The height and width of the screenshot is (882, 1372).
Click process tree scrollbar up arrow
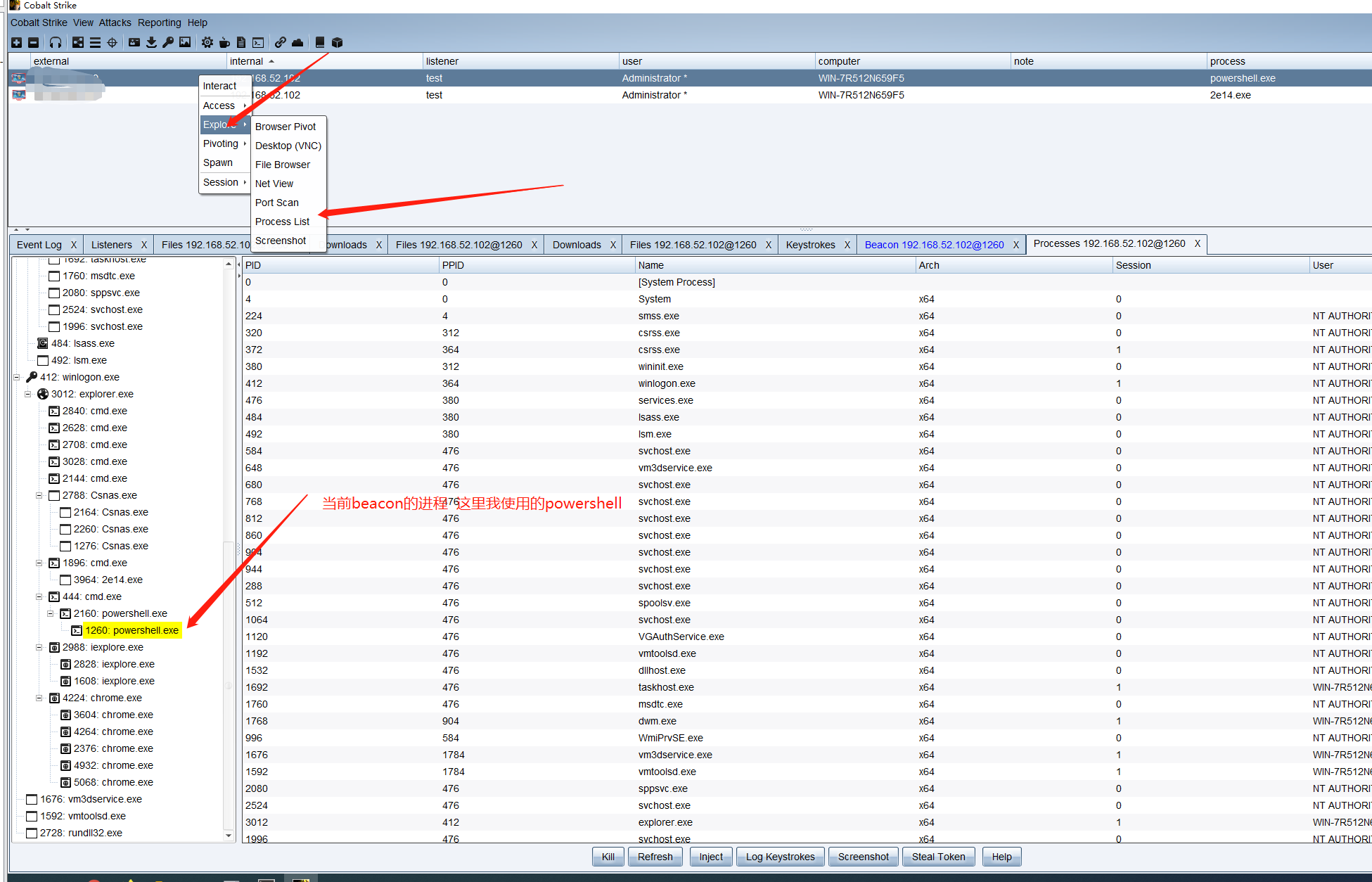point(229,264)
